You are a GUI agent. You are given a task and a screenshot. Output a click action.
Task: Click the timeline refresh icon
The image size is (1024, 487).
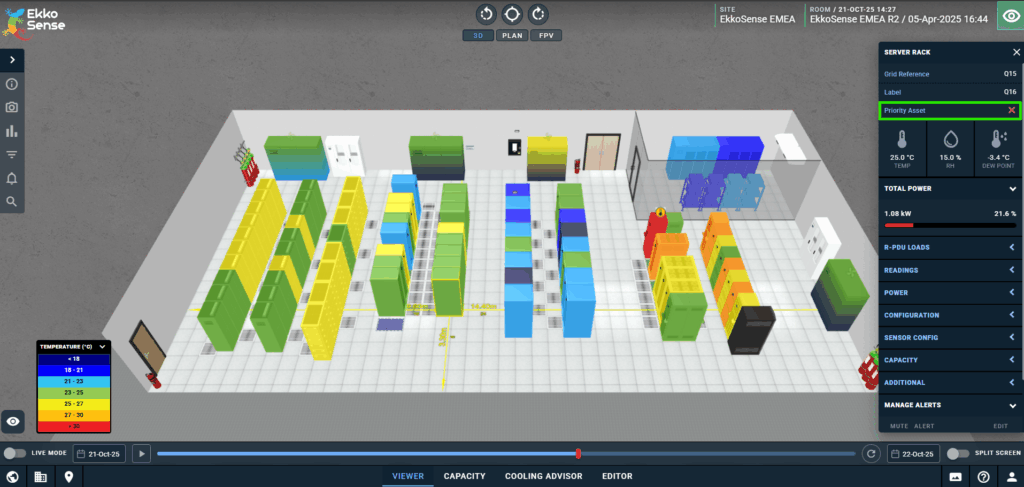(869, 453)
